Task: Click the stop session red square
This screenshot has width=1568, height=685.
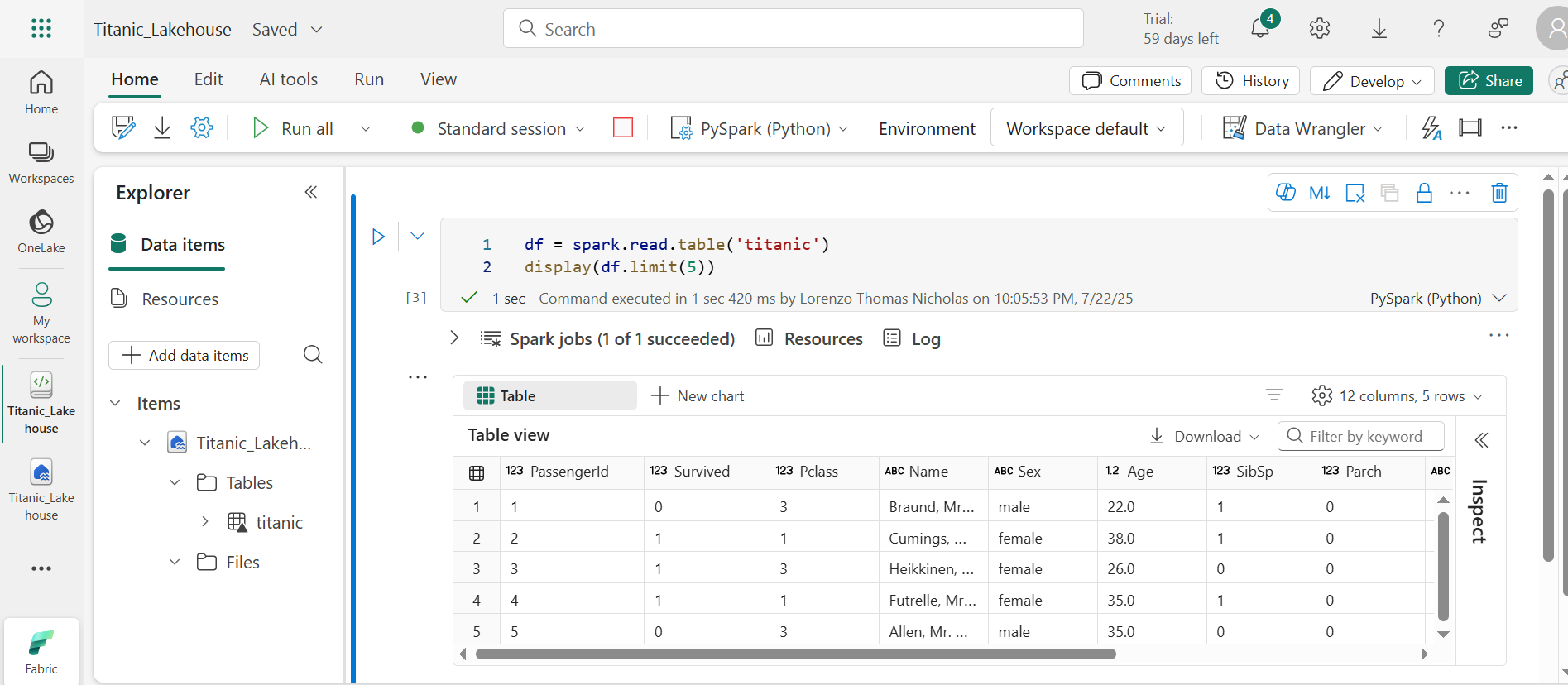Action: coord(623,127)
